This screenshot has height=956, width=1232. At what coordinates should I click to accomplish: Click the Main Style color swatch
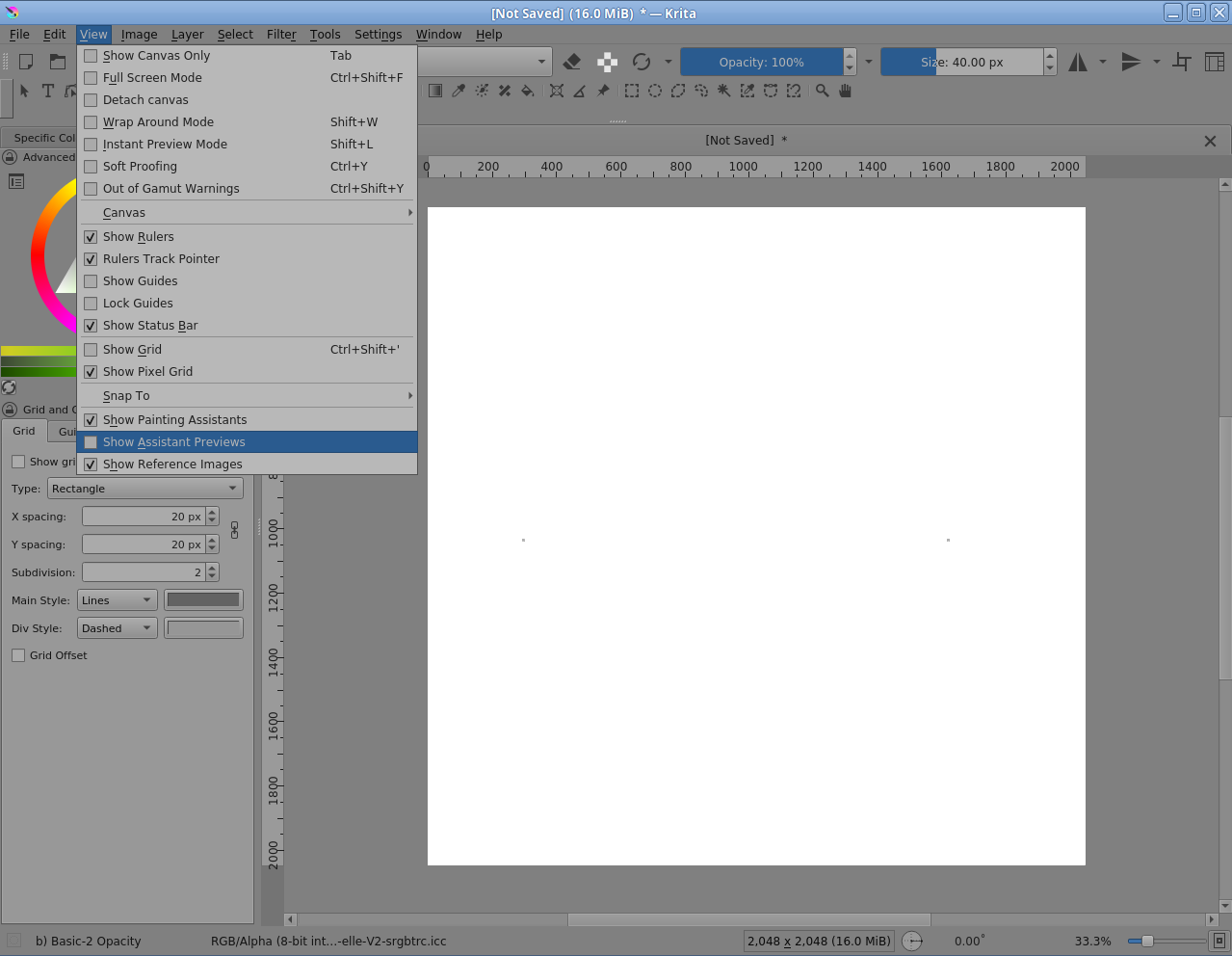click(x=203, y=600)
